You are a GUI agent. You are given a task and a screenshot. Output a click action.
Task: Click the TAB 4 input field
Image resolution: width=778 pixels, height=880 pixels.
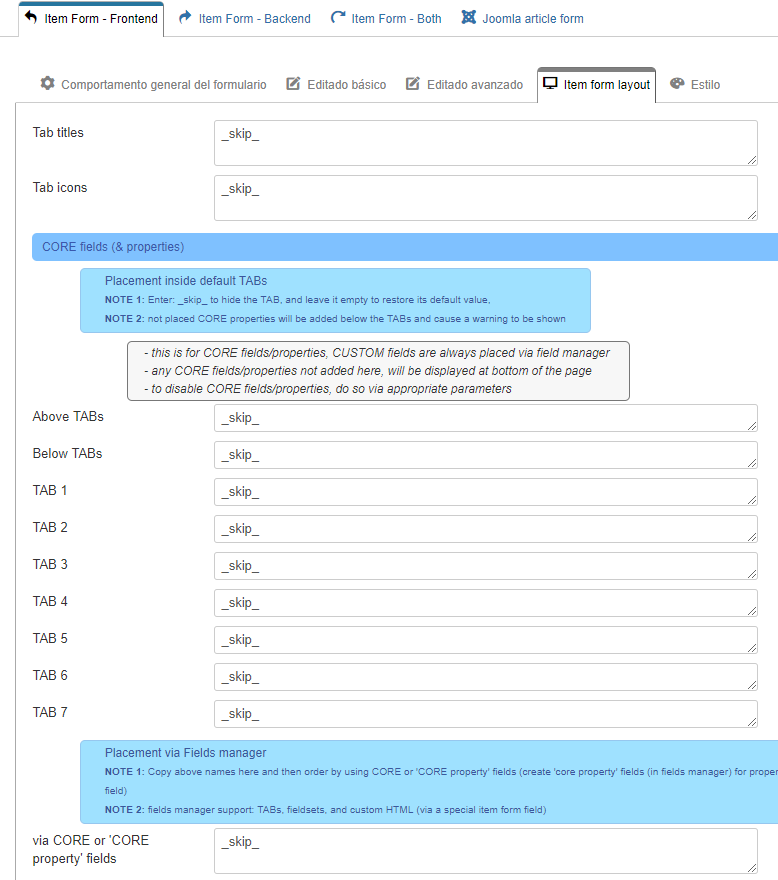pos(485,603)
